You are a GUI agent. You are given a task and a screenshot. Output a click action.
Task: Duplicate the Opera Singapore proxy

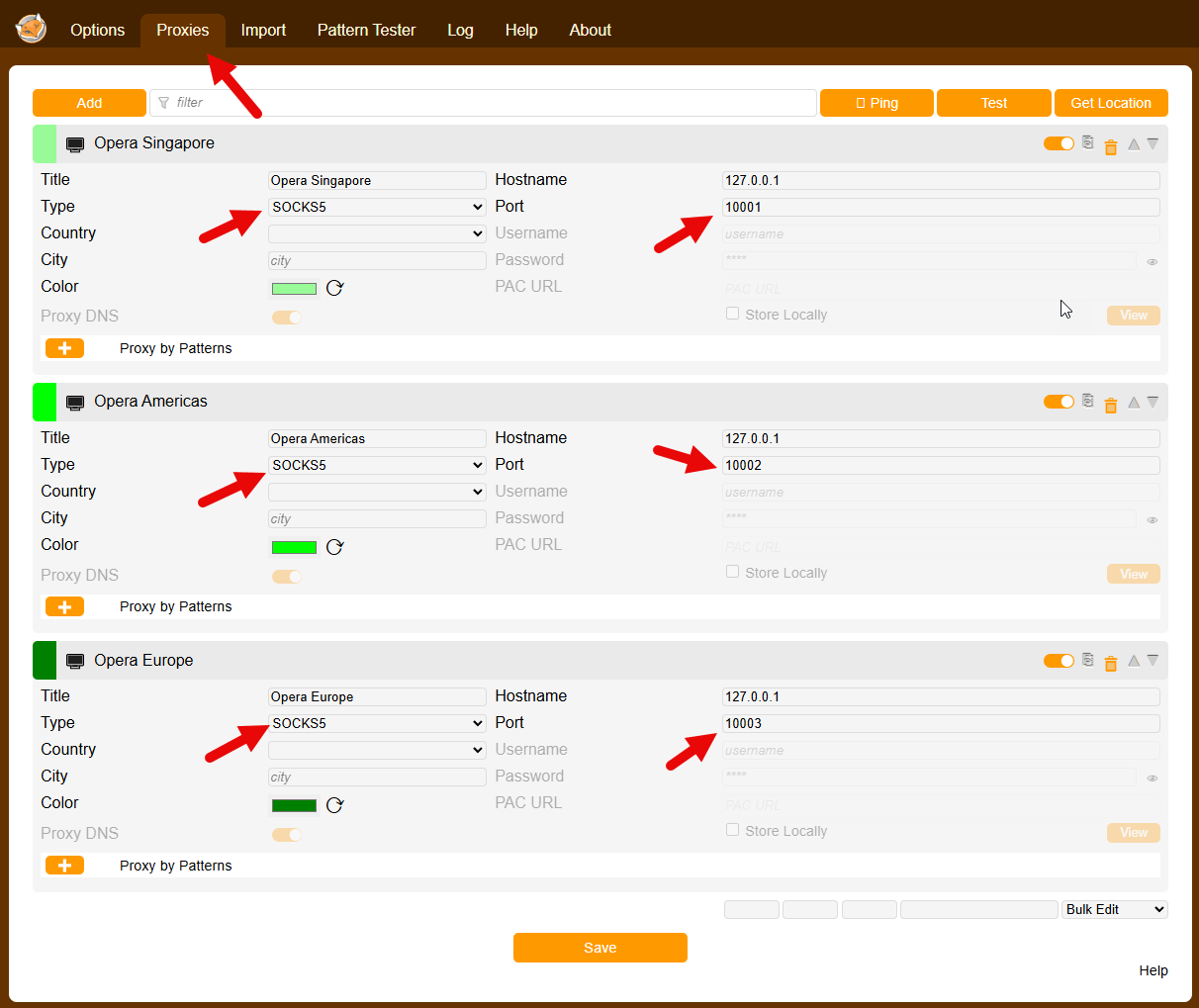(1088, 142)
